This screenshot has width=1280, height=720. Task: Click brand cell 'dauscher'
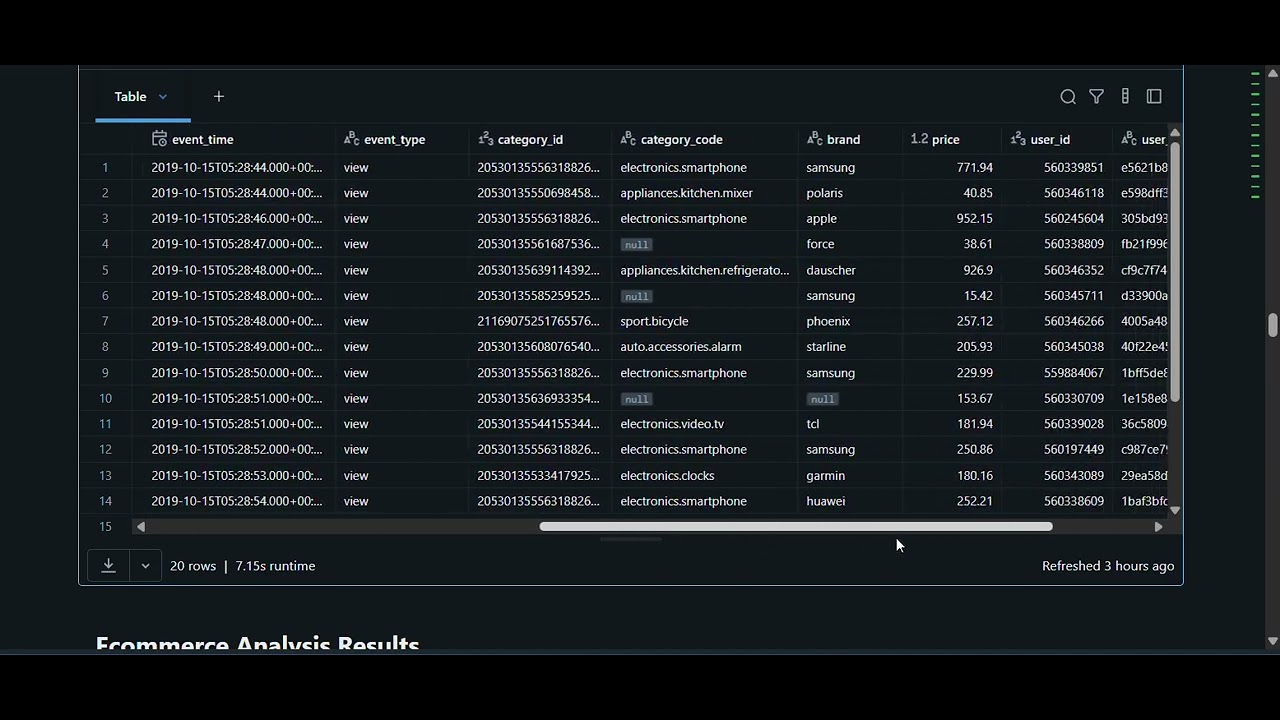(831, 270)
